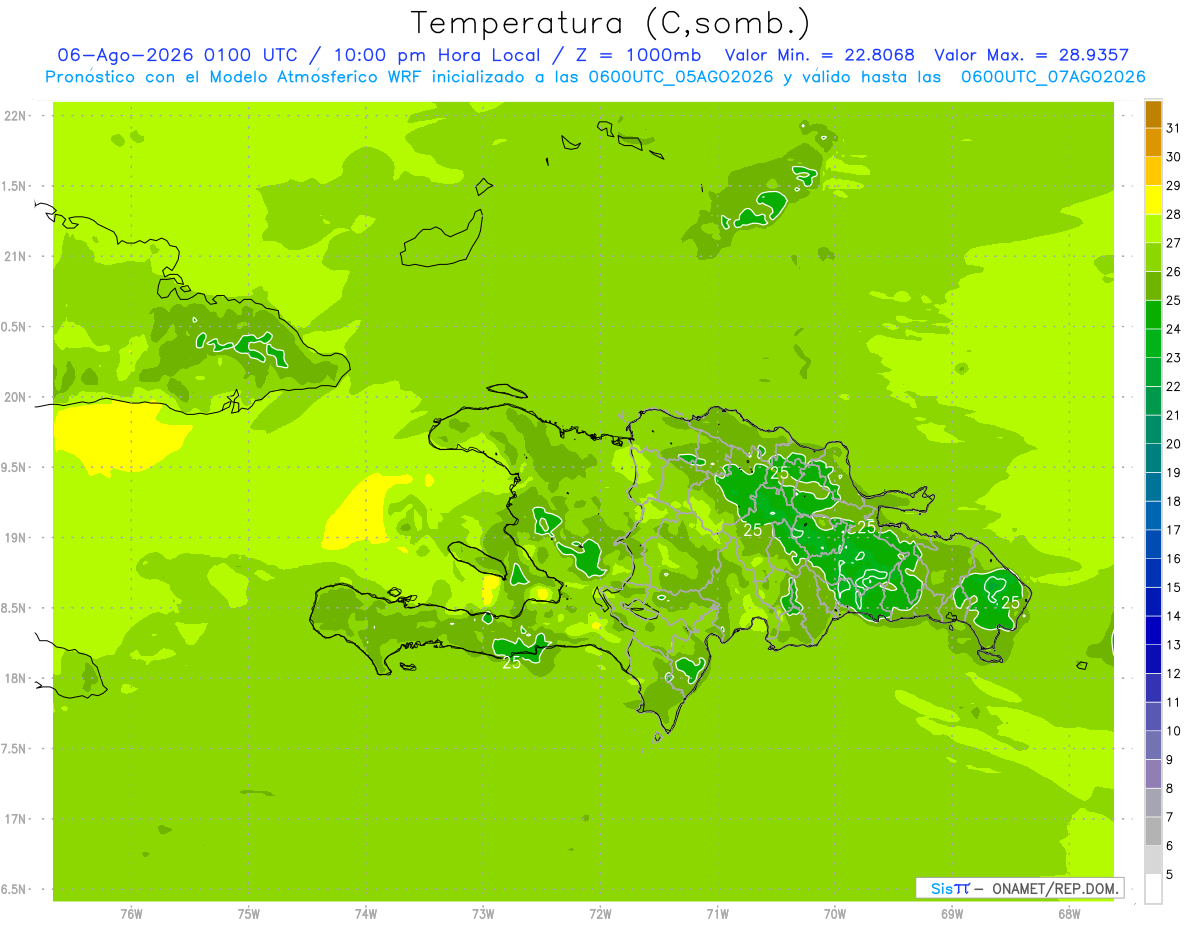Click the '76W' longitude axis label

point(131,914)
